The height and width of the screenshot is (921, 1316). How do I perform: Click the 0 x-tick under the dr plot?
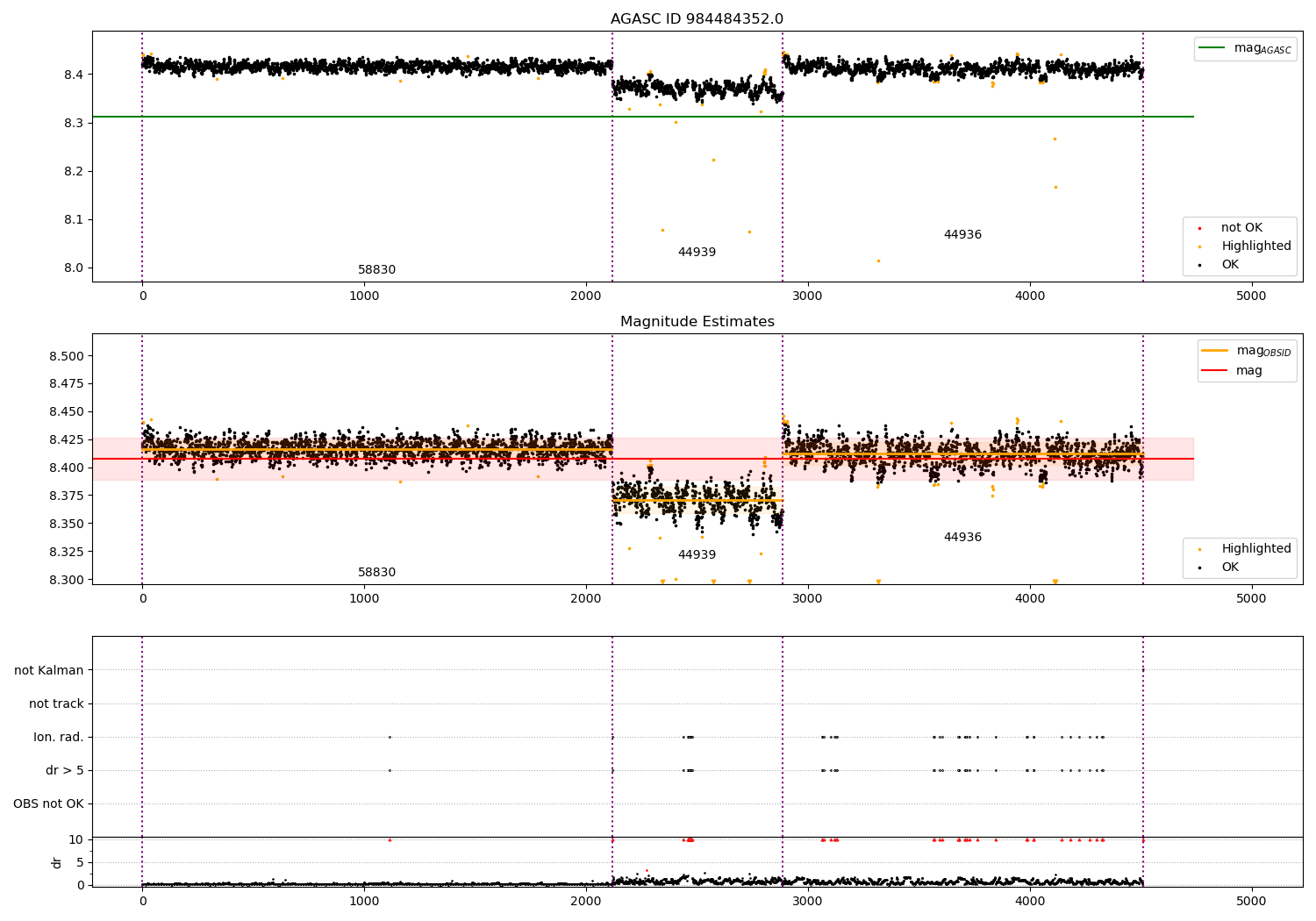[142, 902]
